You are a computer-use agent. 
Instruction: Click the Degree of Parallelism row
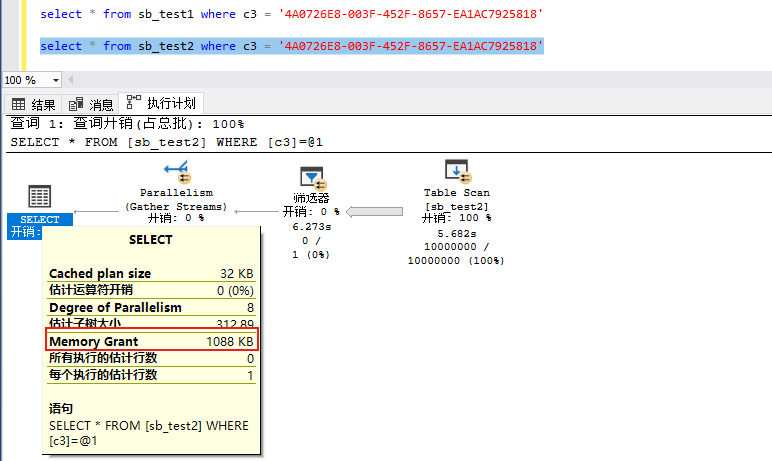pos(151,308)
